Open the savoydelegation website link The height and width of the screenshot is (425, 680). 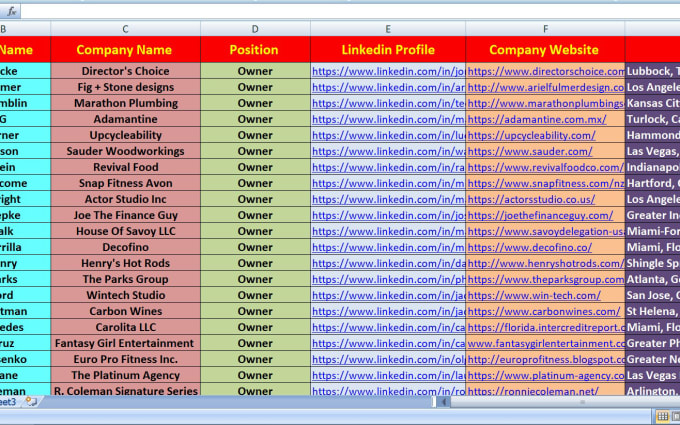click(x=546, y=232)
